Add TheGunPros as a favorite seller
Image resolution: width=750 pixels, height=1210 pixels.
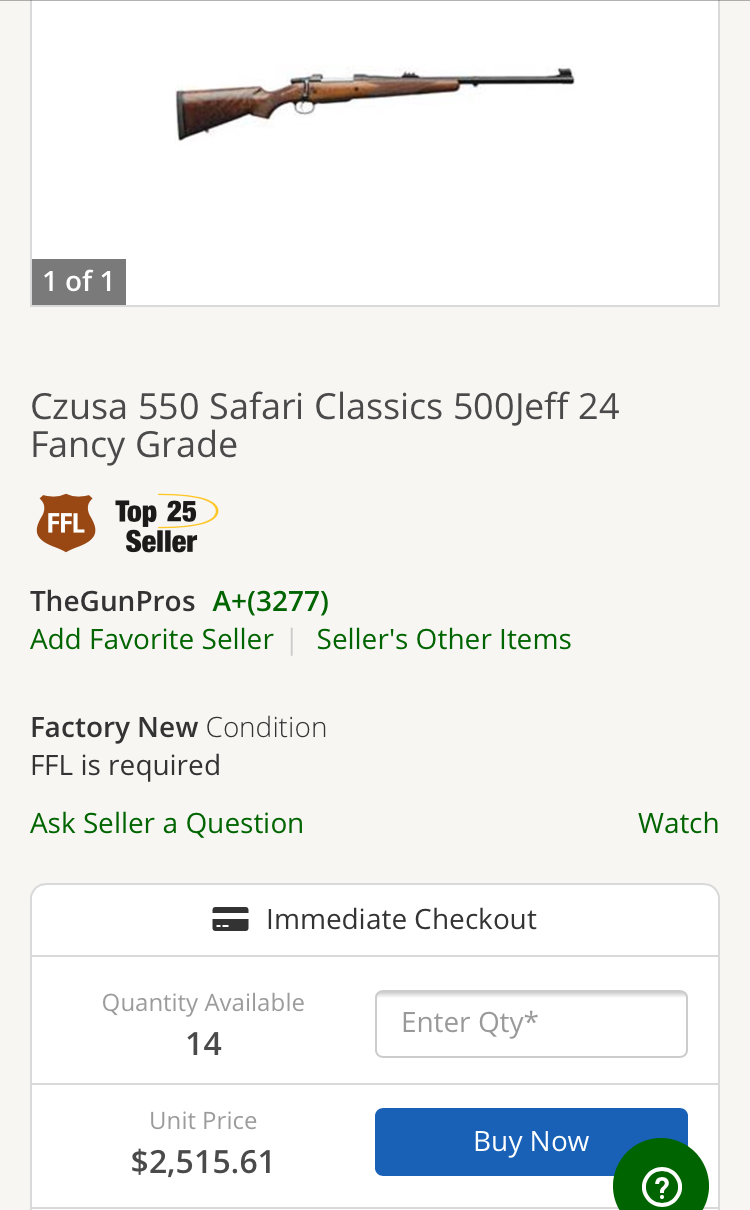[152, 640]
